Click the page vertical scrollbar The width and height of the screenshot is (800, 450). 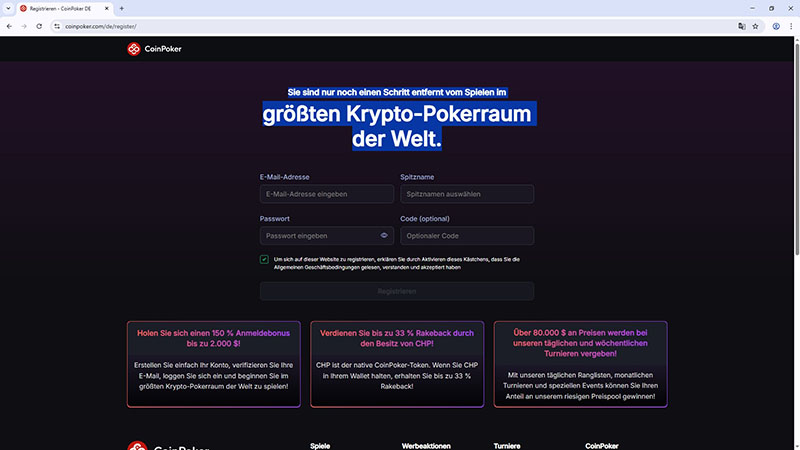(x=796, y=148)
